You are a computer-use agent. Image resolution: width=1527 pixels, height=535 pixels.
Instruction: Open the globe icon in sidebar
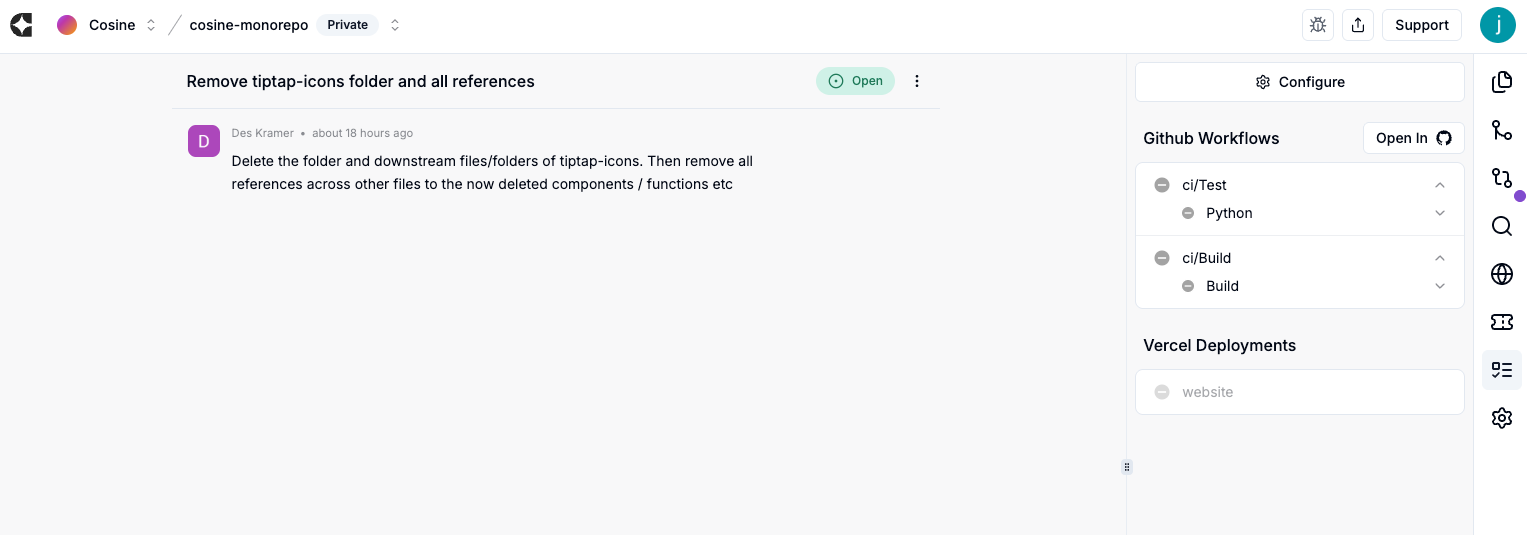pos(1501,274)
